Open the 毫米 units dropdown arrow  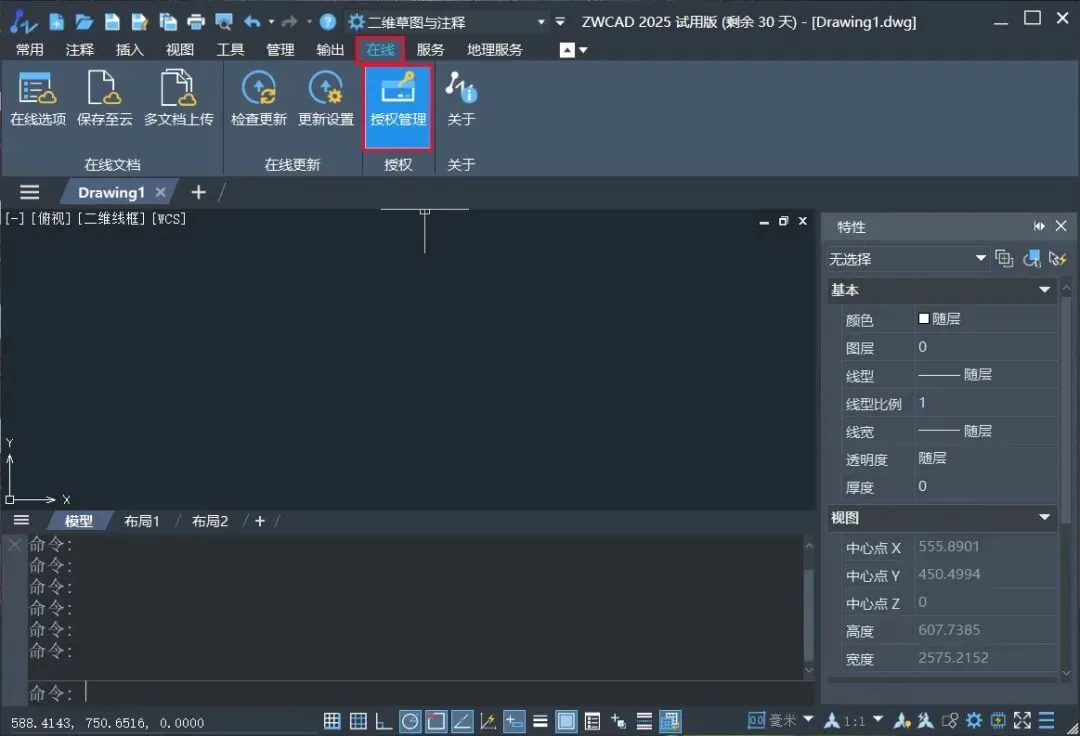pyautogui.click(x=808, y=719)
